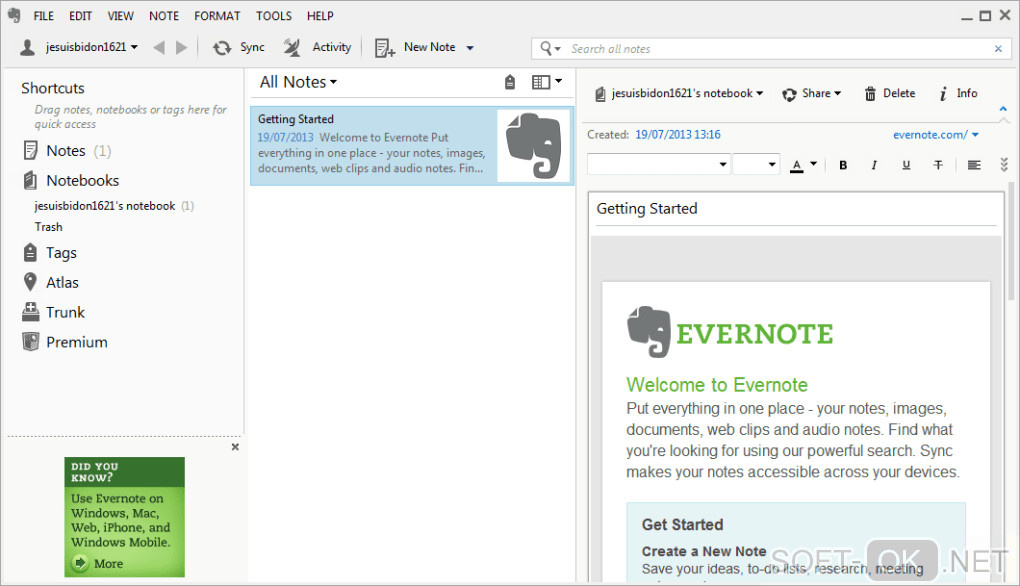This screenshot has width=1020, height=586.
Task: Create a note with New Note icon
Action: pyautogui.click(x=384, y=47)
